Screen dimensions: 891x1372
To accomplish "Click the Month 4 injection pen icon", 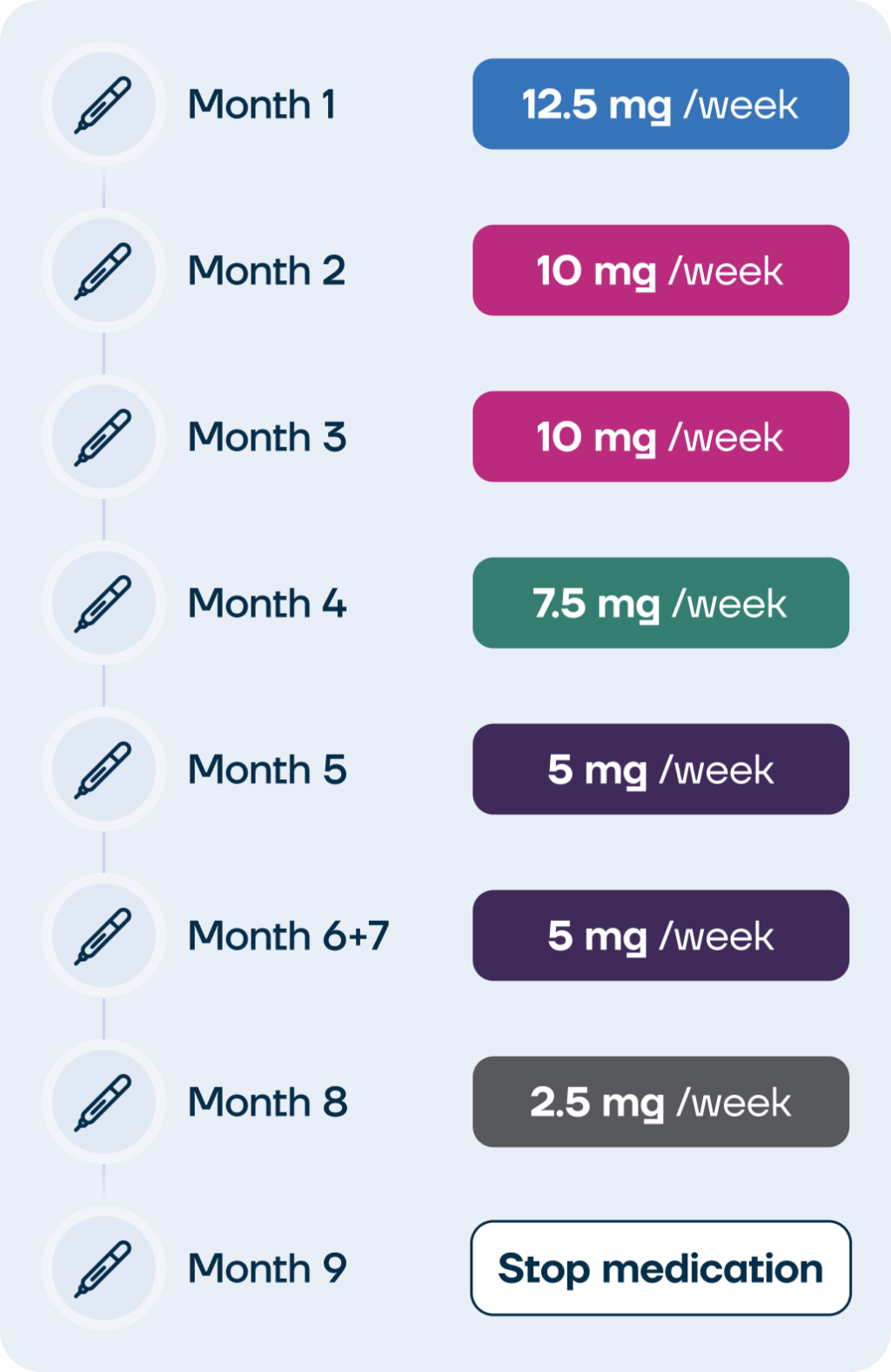I will pos(104,603).
